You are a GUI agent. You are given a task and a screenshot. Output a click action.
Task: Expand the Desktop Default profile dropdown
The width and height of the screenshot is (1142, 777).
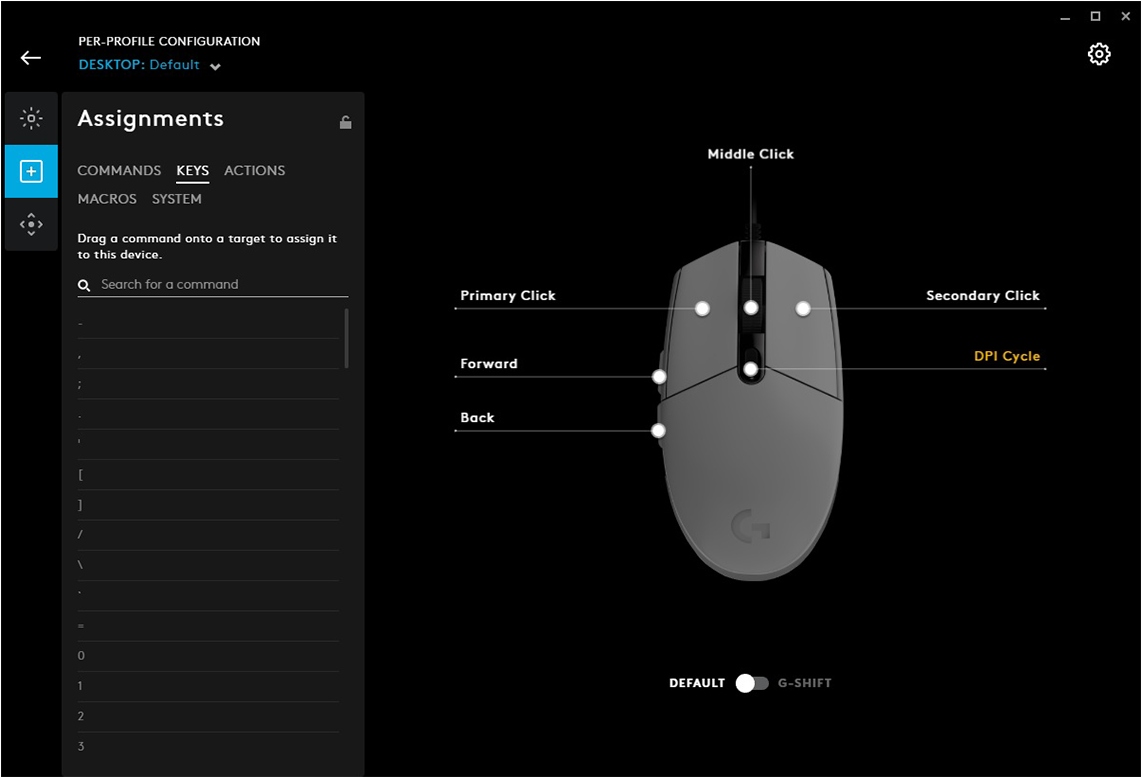(215, 66)
